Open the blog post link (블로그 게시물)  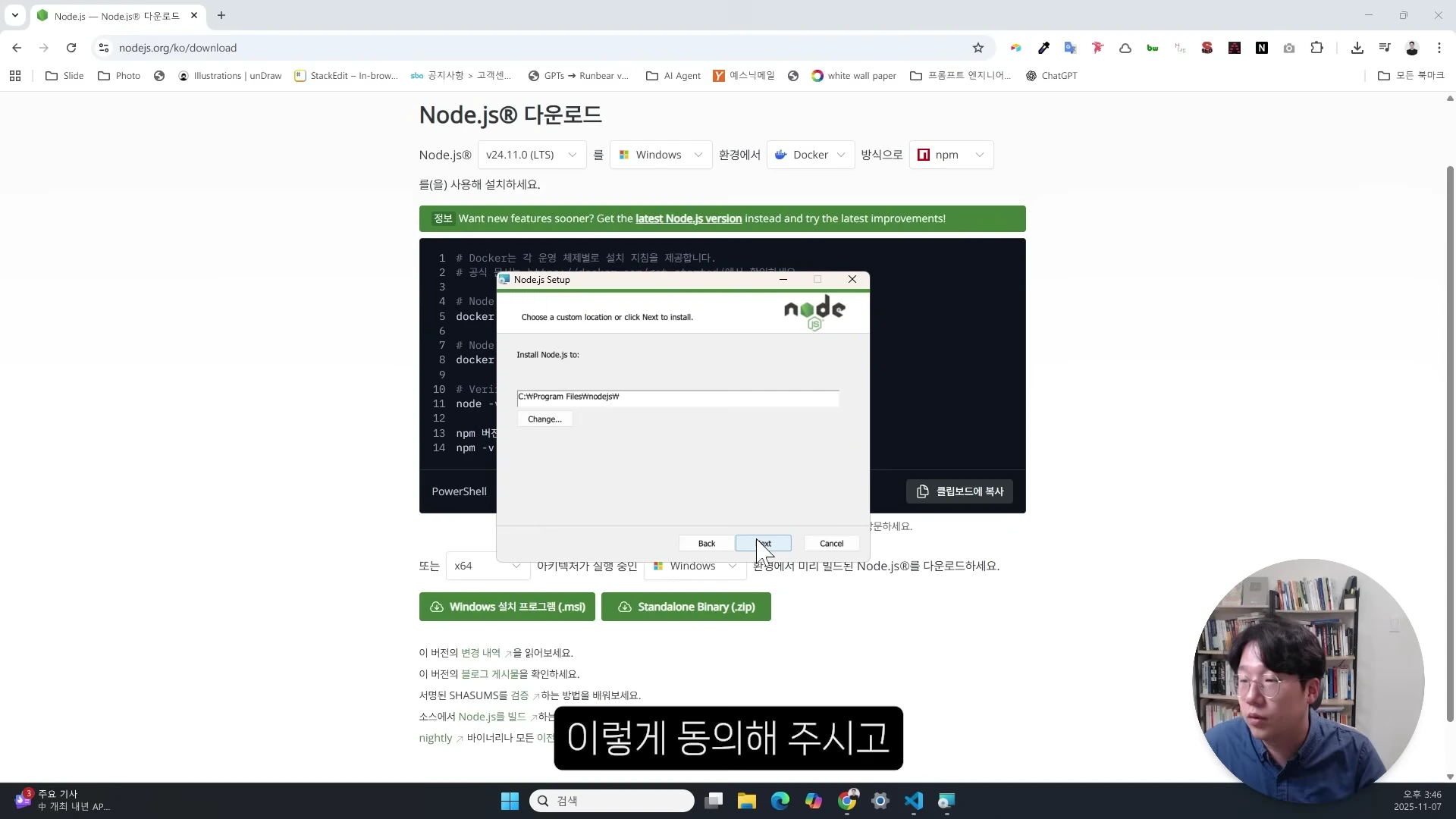coord(490,674)
